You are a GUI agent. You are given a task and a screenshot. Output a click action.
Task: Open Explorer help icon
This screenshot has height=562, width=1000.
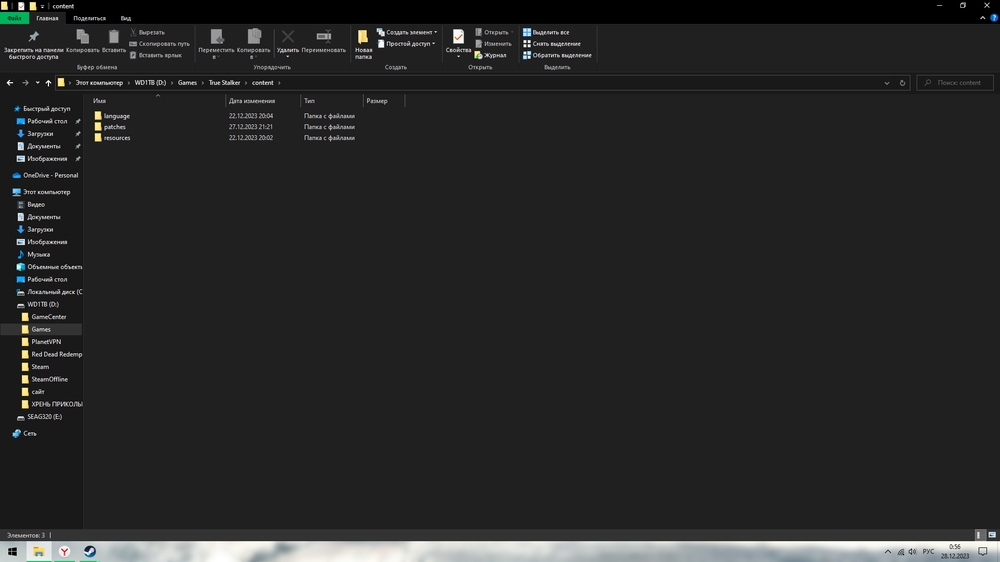pyautogui.click(x=994, y=18)
